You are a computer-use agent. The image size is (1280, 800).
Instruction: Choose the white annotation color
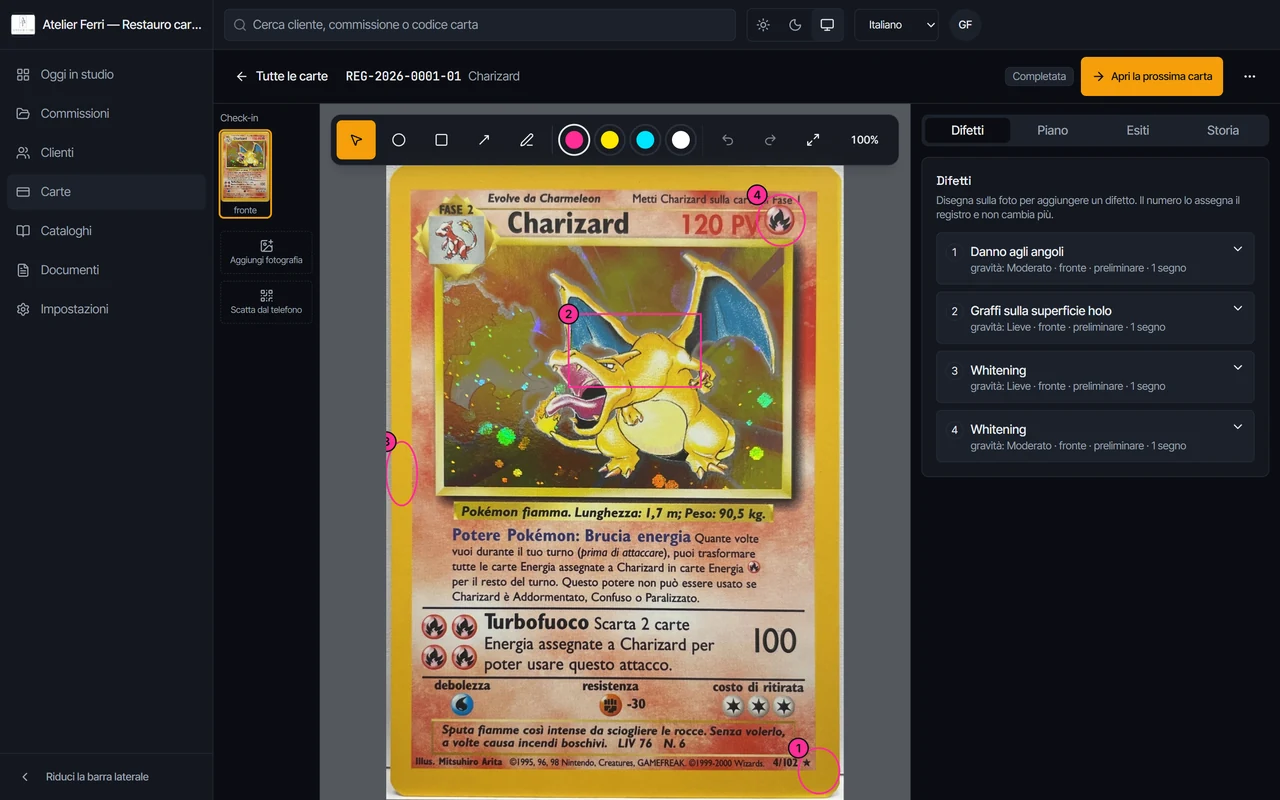[681, 140]
